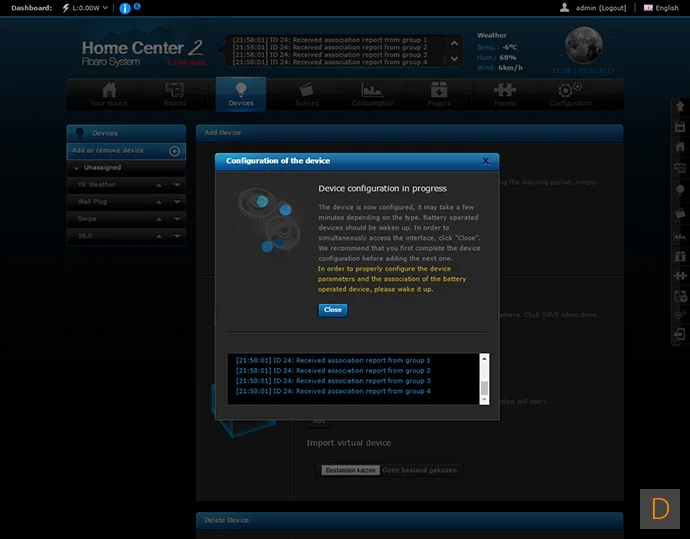Open the Consumption charts section
Screen dimensions: 690x539
point(373,94)
